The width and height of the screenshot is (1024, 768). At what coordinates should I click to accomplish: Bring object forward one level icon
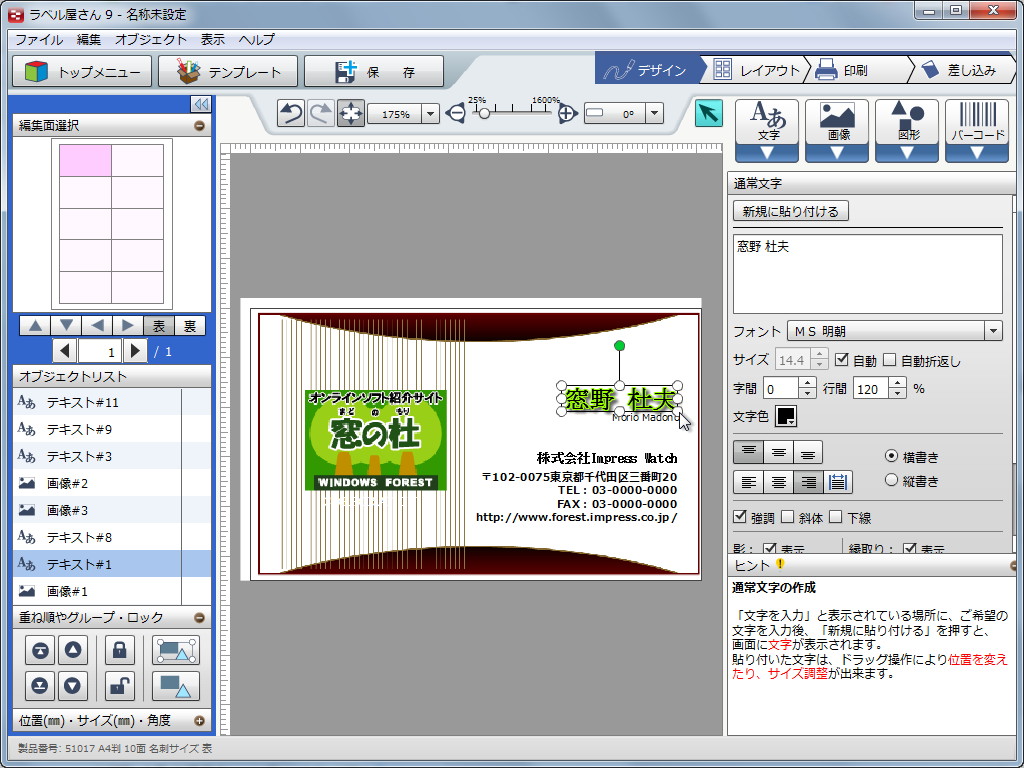(72, 650)
